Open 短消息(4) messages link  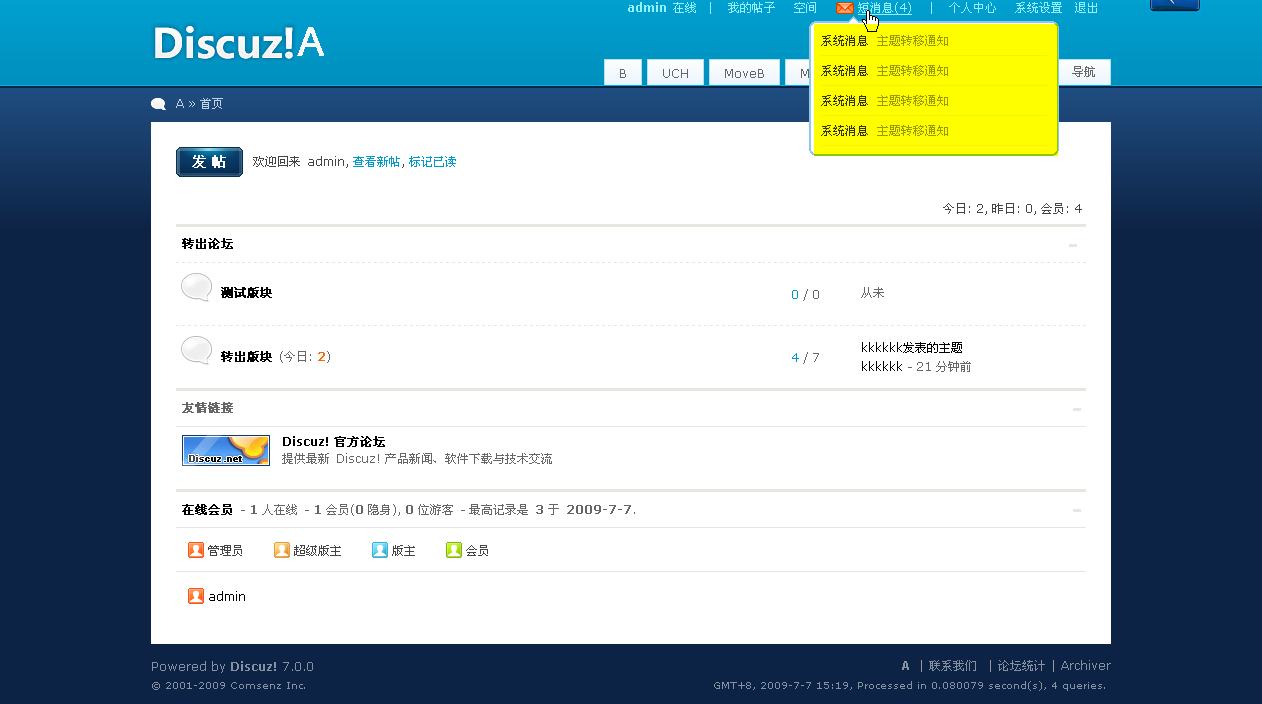(x=885, y=8)
